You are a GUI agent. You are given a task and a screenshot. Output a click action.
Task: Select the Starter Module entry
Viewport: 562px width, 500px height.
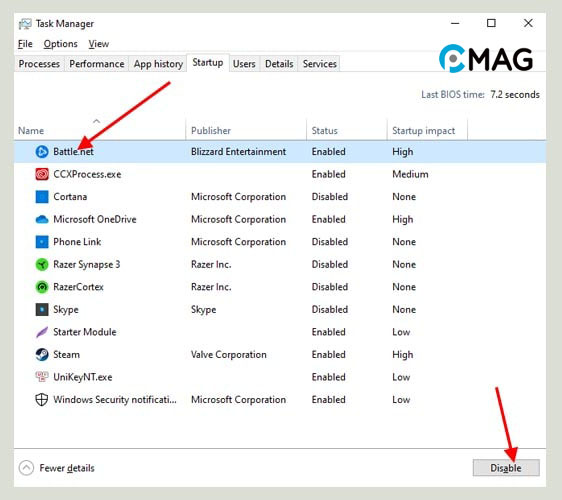coord(85,332)
